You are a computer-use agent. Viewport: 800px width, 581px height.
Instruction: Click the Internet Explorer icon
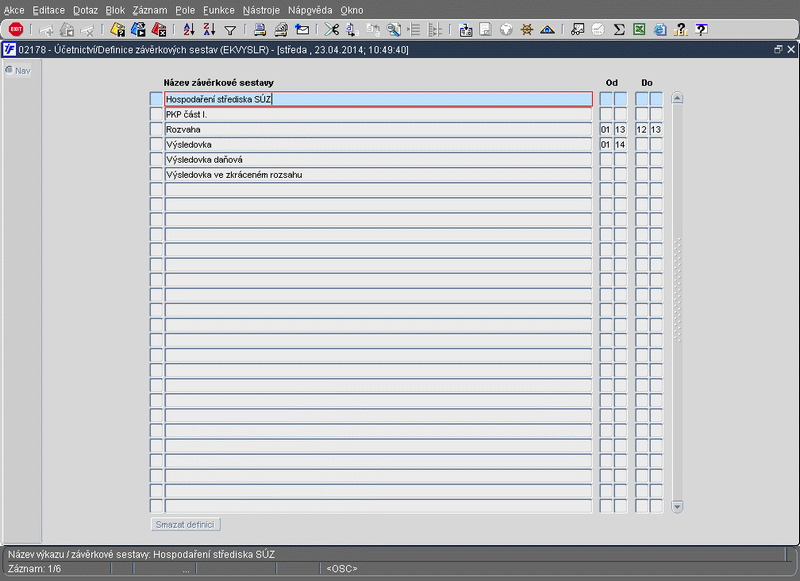point(660,30)
